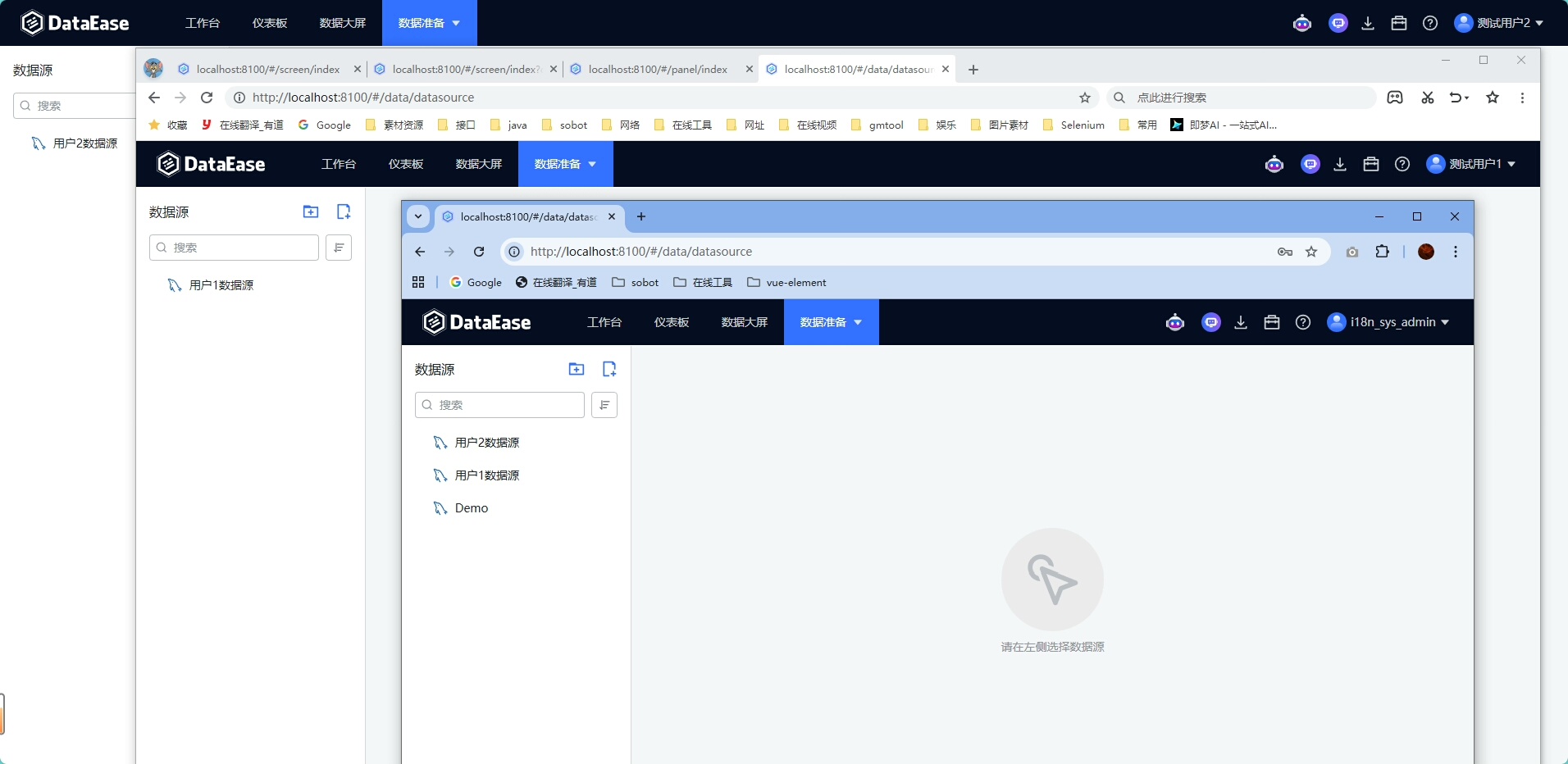Viewport: 1568px width, 764px height.
Task: Open the chat assistant icon beside i18n_sys_admin
Action: click(1211, 322)
